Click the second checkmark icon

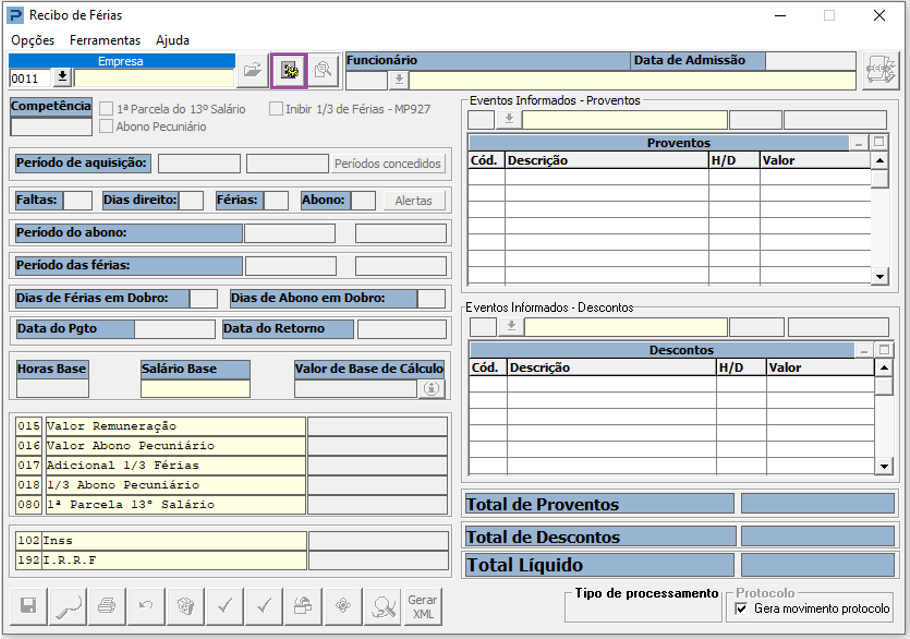[264, 606]
